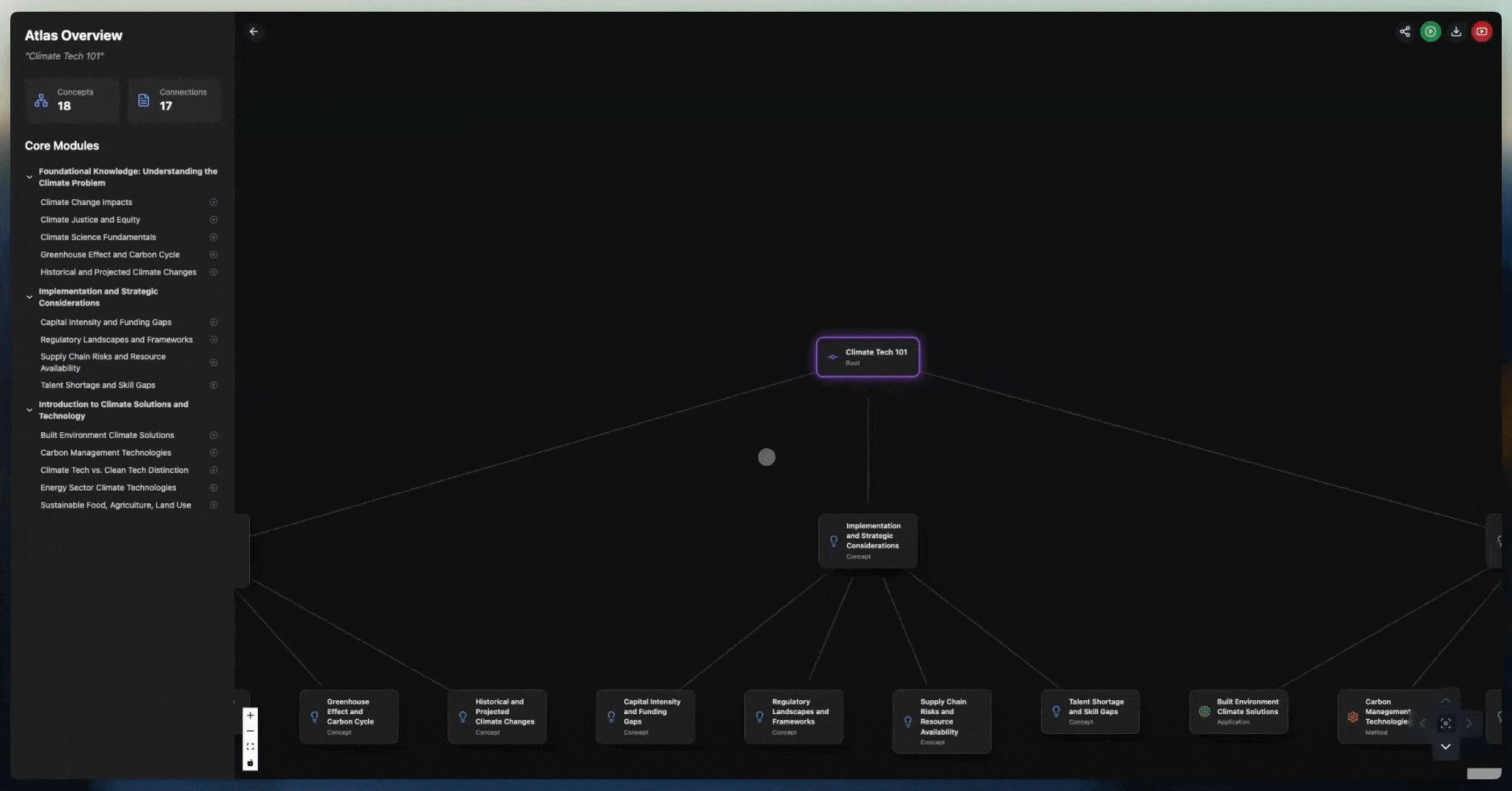Click the share icon in top toolbar
This screenshot has width=1512, height=791.
pos(1404,31)
